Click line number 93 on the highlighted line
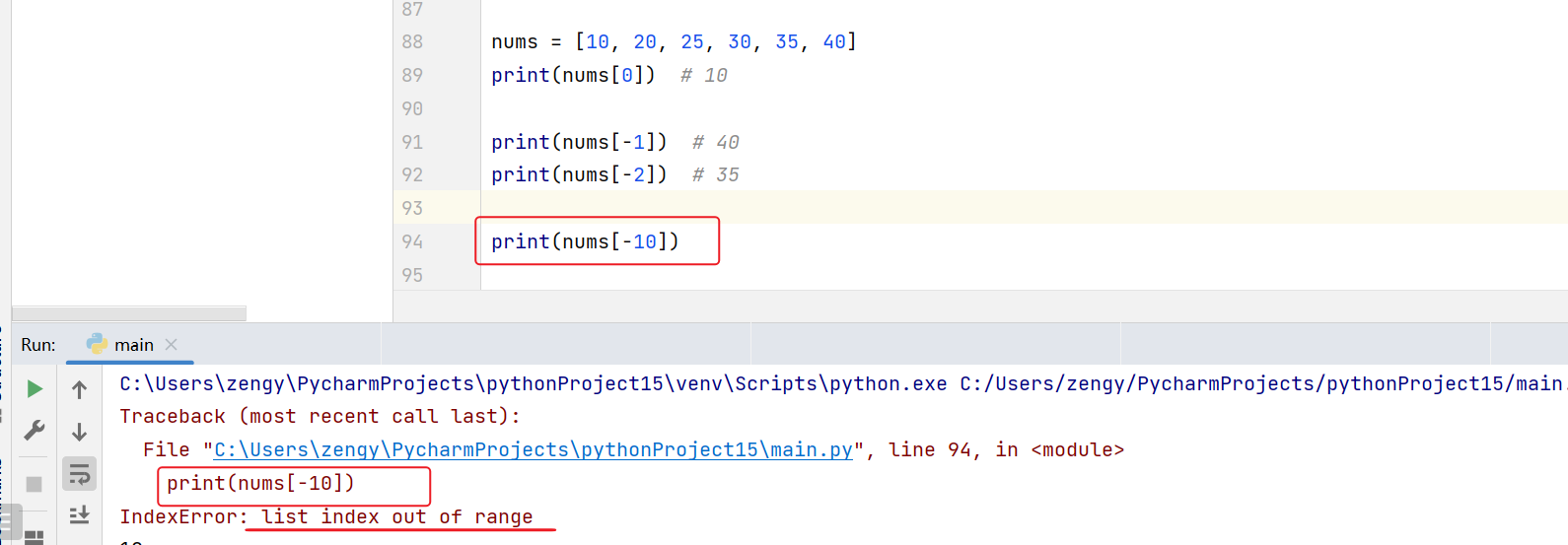The width and height of the screenshot is (1568, 545). pos(412,208)
